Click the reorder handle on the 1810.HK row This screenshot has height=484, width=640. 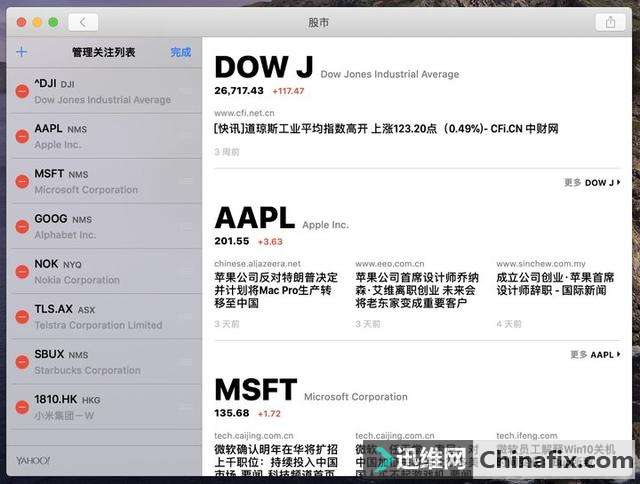pos(187,407)
